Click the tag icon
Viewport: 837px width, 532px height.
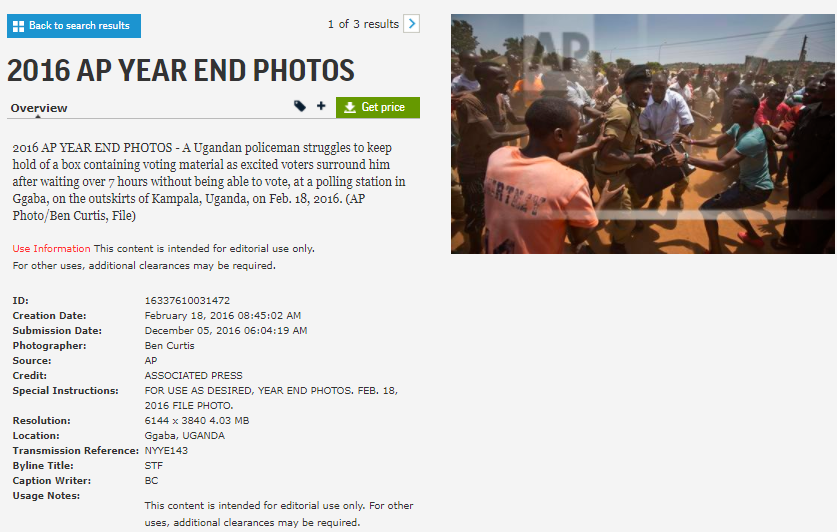[300, 106]
